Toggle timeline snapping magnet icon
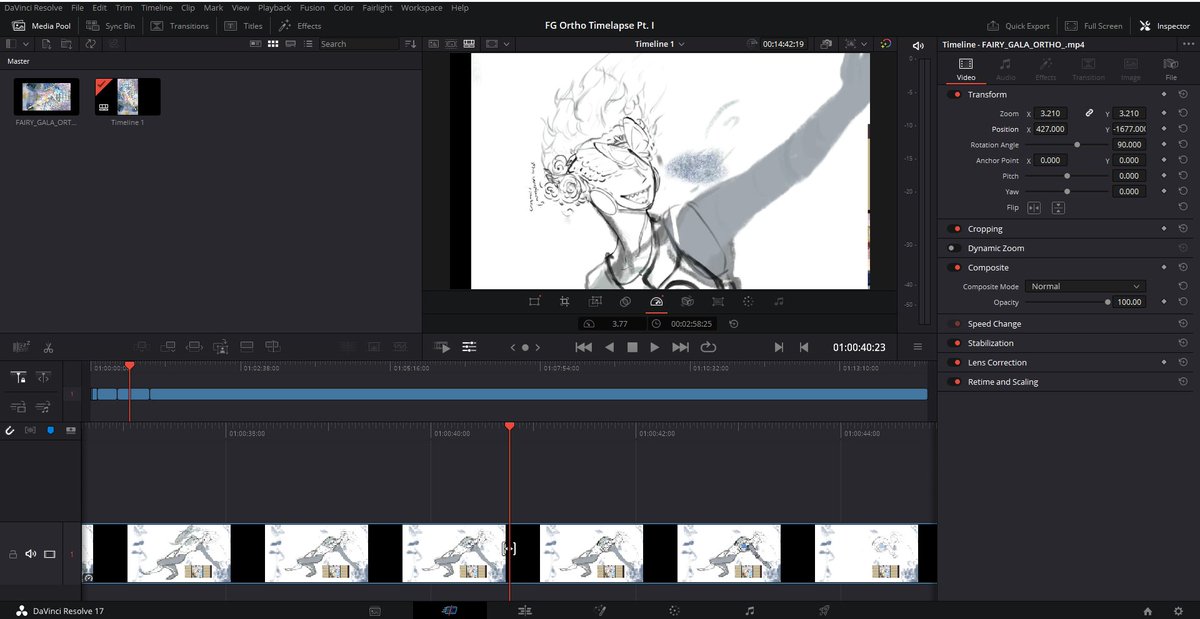 (10, 430)
